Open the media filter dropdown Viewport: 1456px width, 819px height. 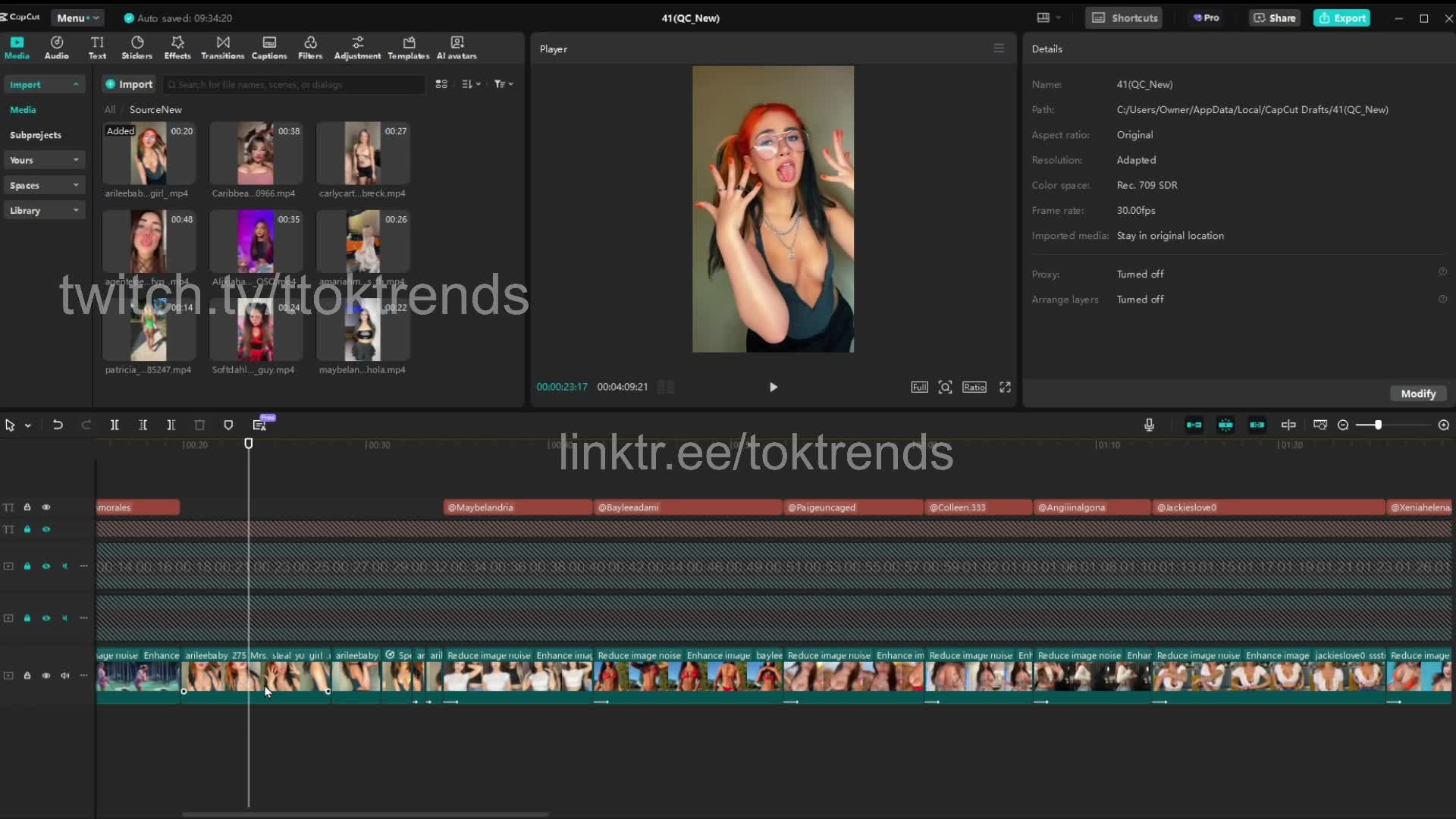coord(504,84)
